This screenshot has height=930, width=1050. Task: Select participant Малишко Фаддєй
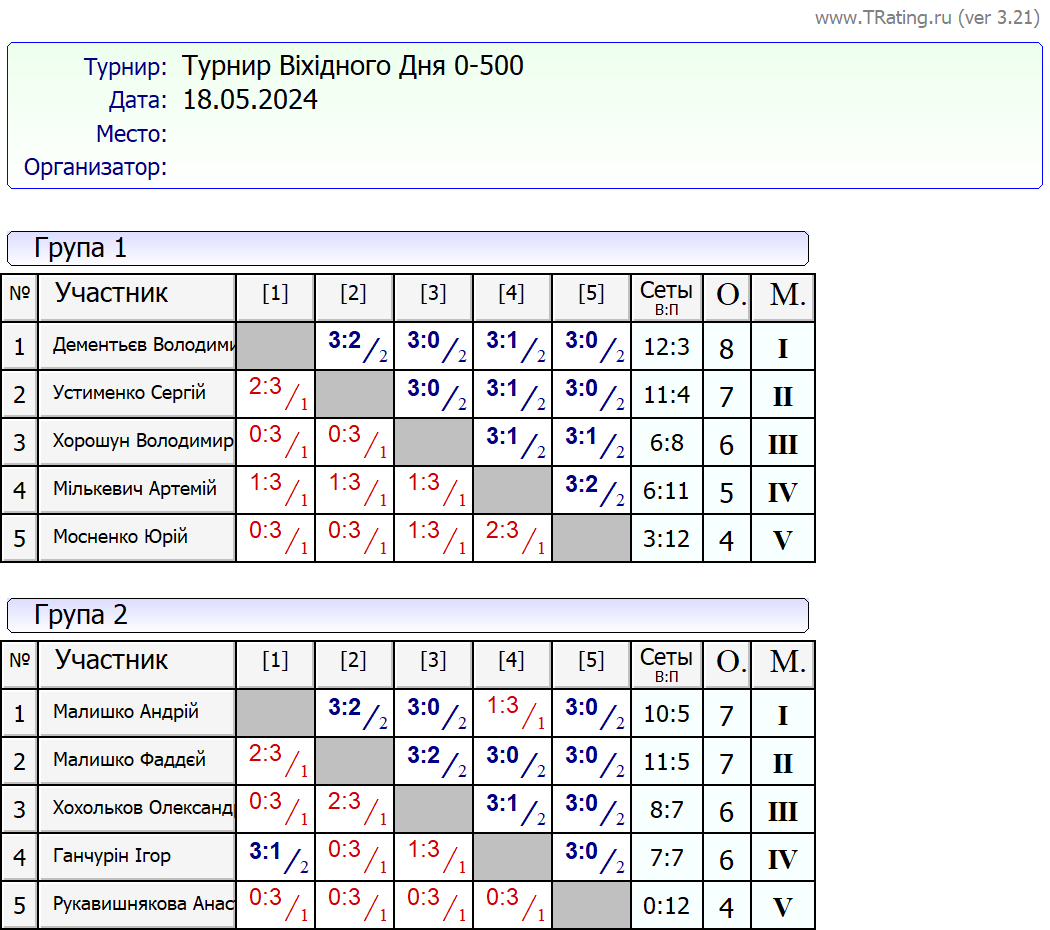(129, 760)
